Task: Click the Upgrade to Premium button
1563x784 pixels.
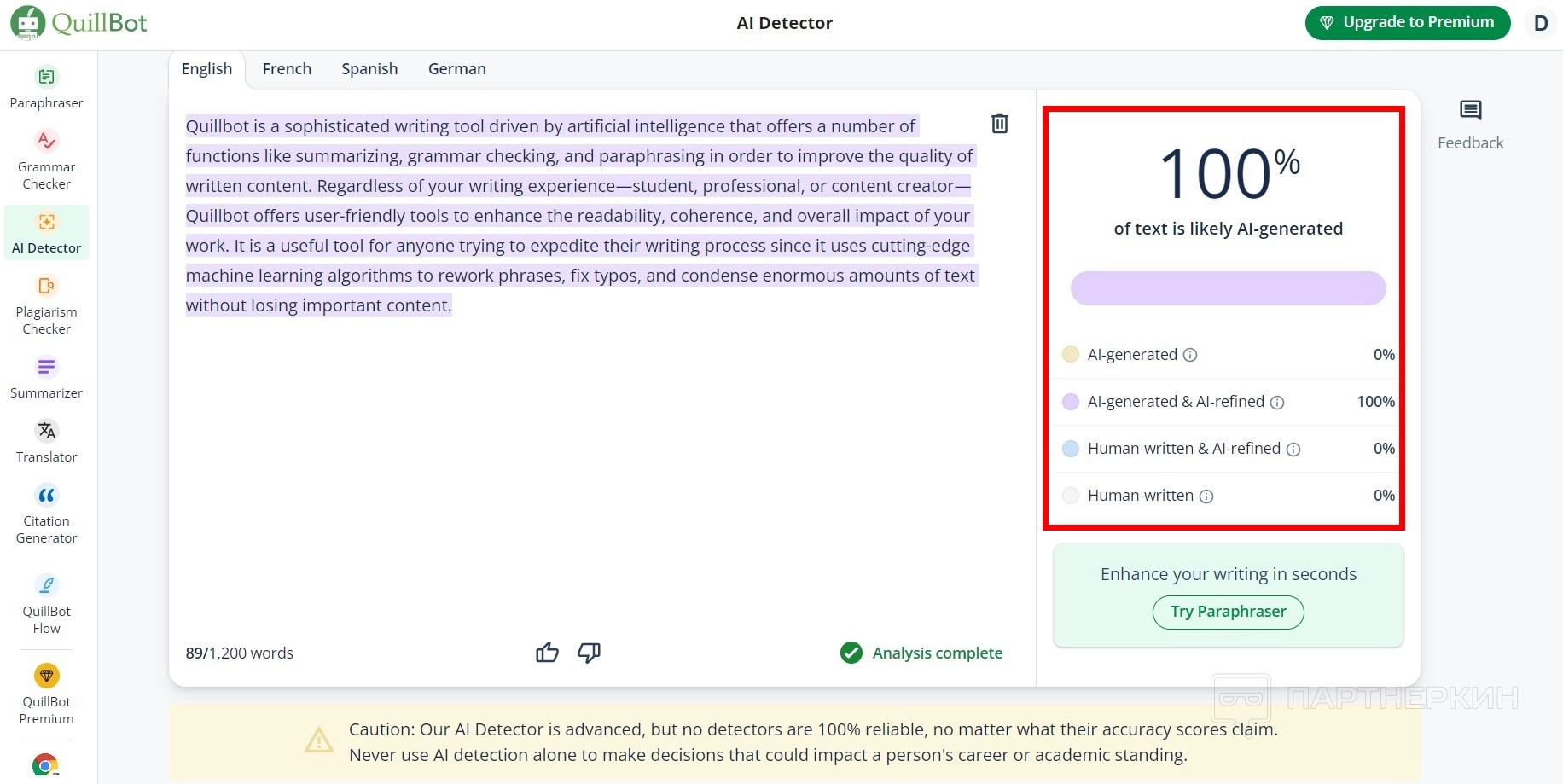Action: 1407,23
